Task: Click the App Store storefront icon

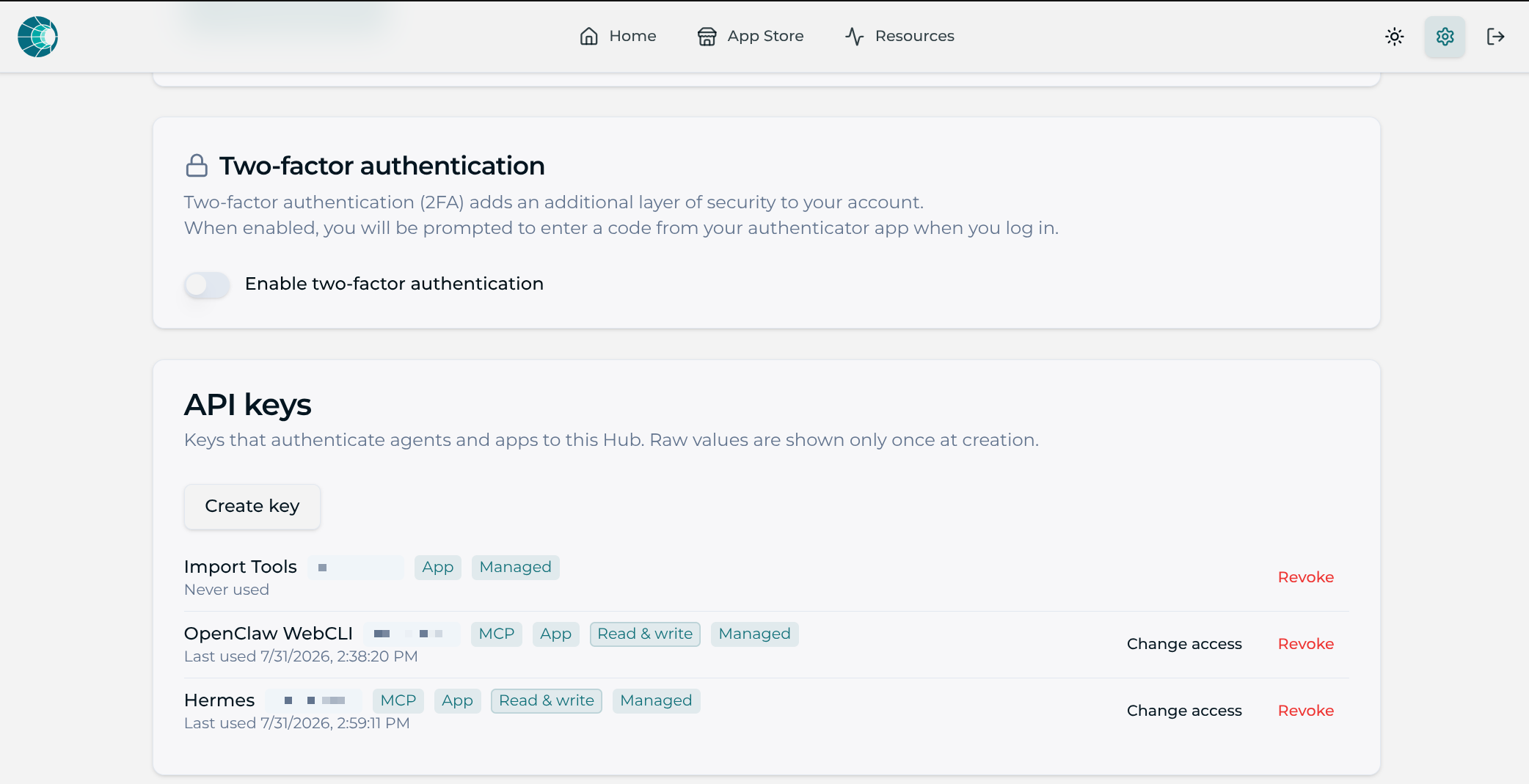Action: pyautogui.click(x=707, y=37)
